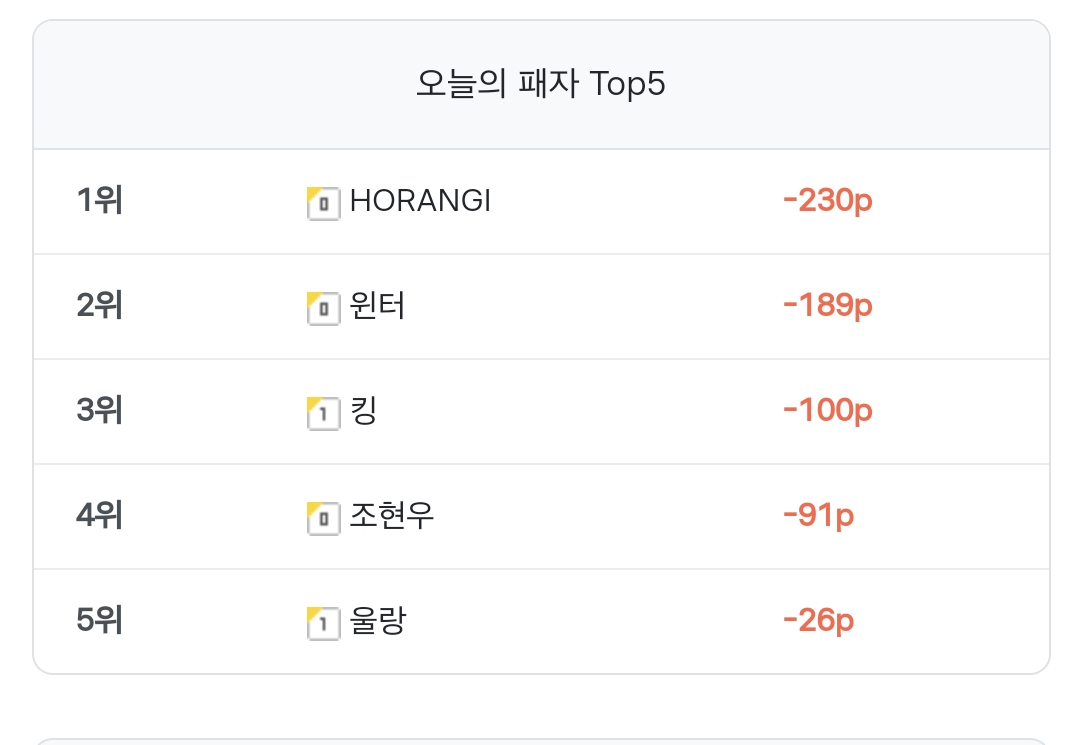The width and height of the screenshot is (1080, 745).
Task: Open 조현우 user profile link
Action: point(392,516)
